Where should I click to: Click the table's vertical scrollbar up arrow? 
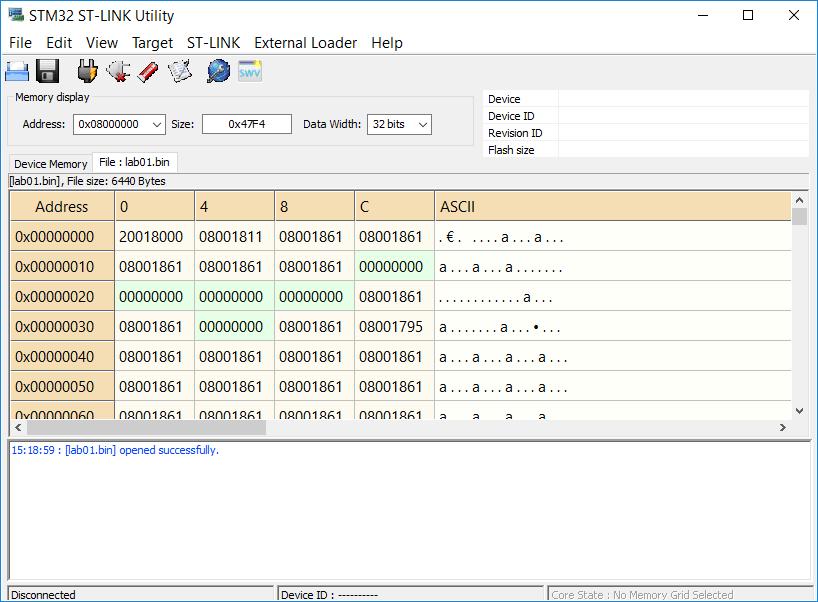click(x=799, y=200)
